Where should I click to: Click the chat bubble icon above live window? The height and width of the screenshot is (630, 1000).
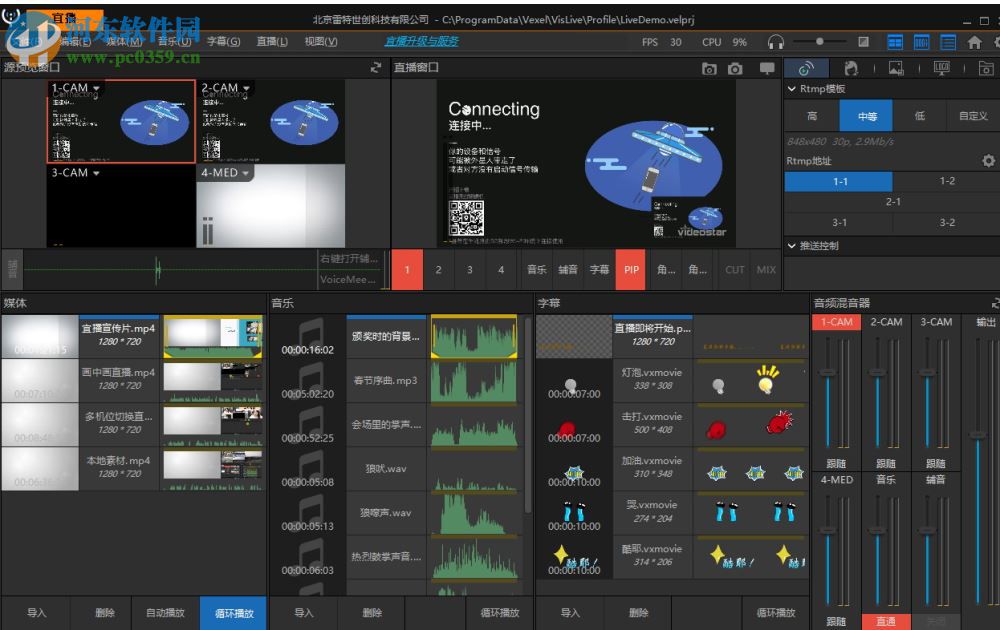click(x=767, y=68)
